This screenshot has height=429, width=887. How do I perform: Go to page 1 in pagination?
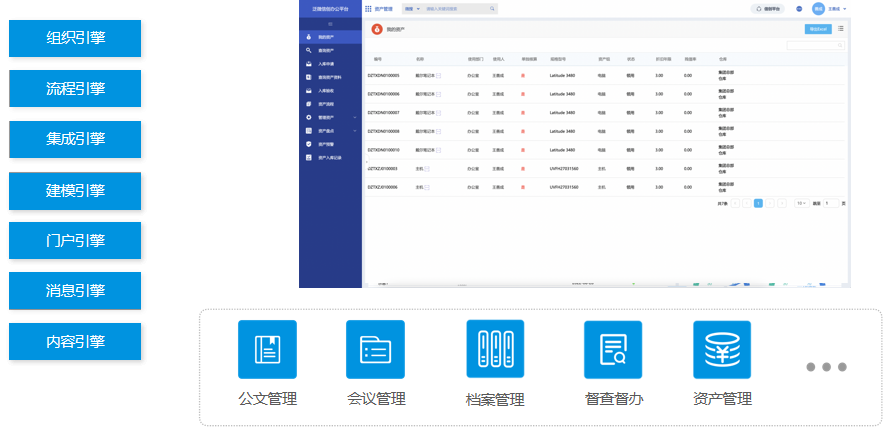click(758, 203)
